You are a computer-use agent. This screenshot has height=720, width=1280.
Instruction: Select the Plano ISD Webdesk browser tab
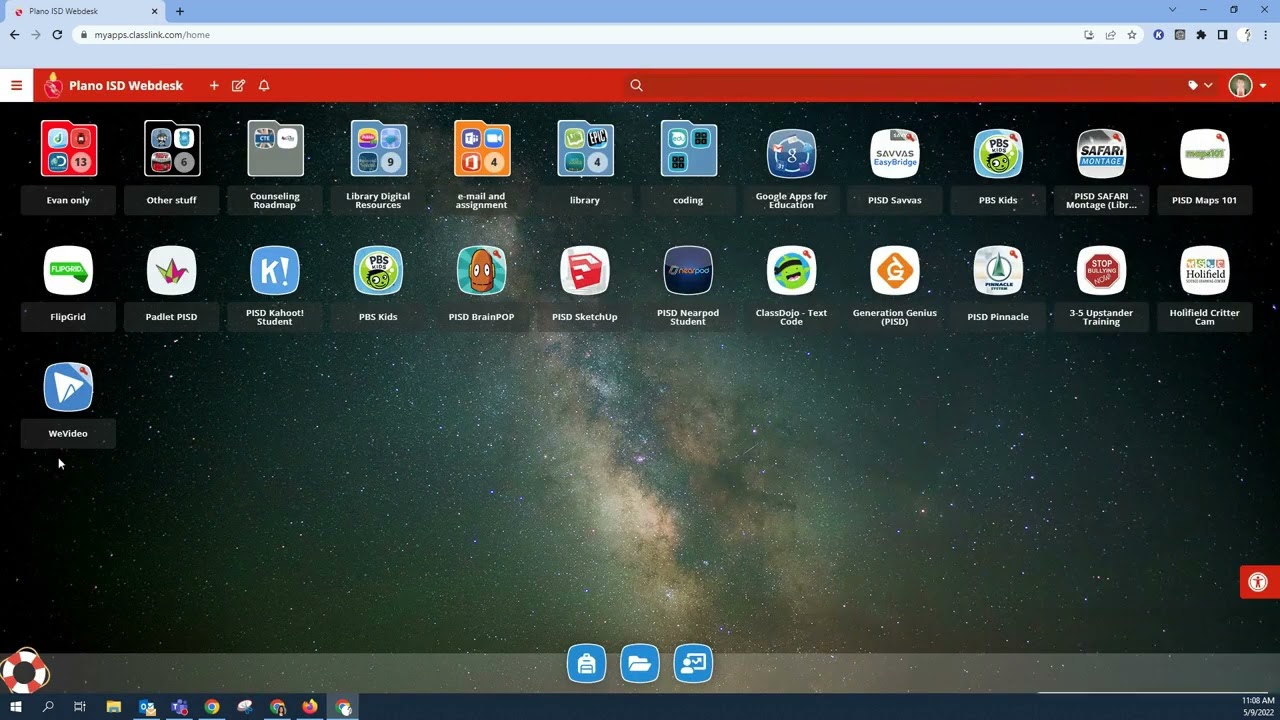tap(85, 11)
